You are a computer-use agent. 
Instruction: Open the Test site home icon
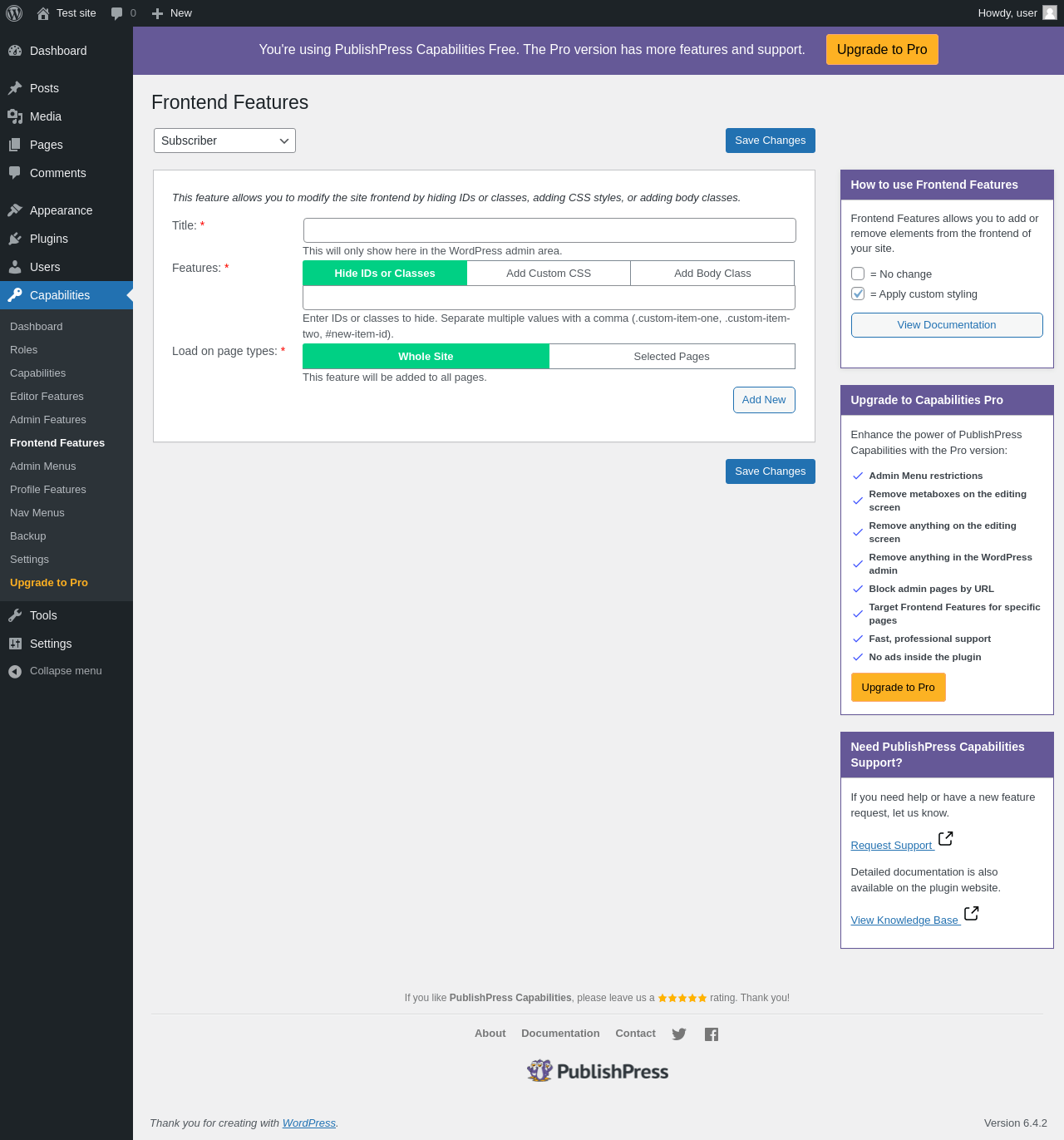pyautogui.click(x=43, y=13)
